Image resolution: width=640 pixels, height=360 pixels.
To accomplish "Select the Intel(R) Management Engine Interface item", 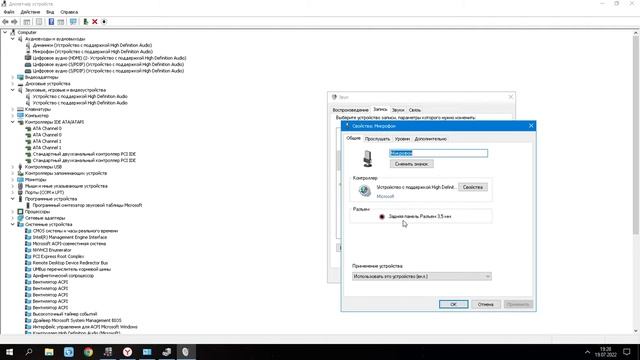I will coord(70,237).
